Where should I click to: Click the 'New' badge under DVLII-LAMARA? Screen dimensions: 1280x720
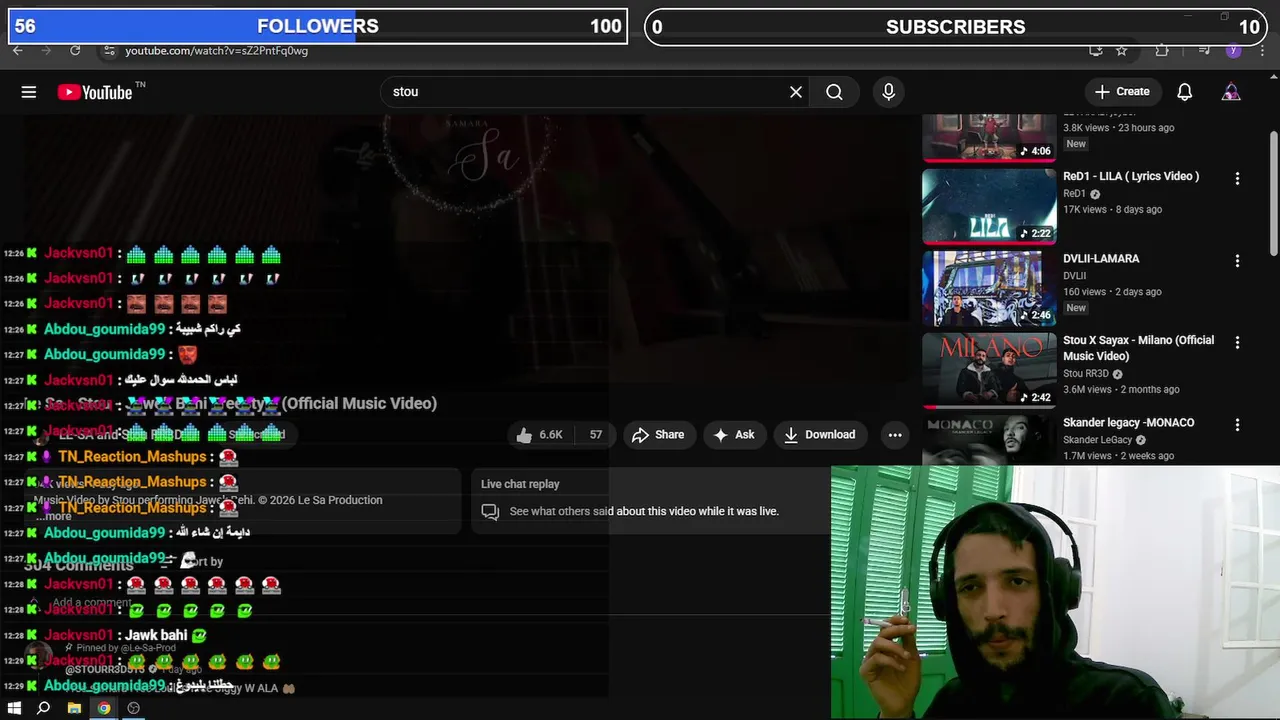(x=1076, y=308)
